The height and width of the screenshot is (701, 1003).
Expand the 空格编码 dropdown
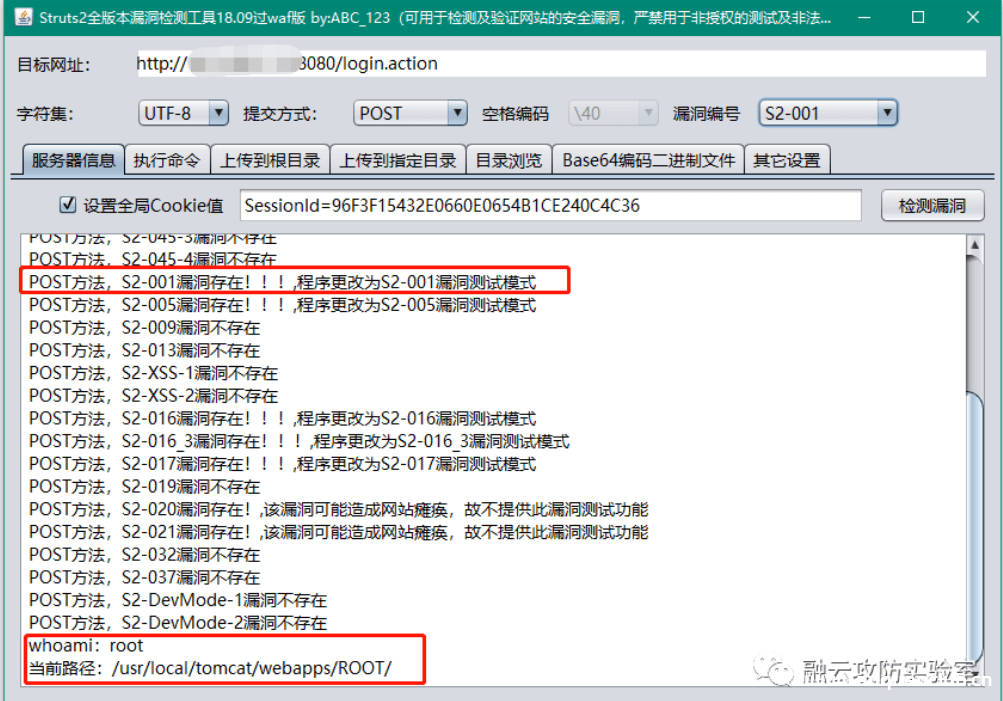pos(649,113)
